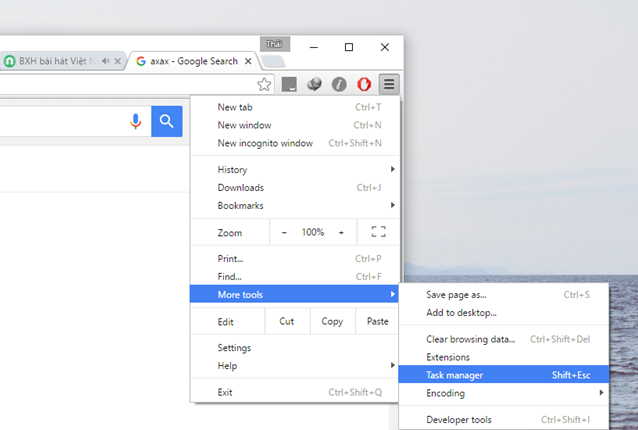Click the blue magnifier search button
The width and height of the screenshot is (638, 430).
(166, 121)
